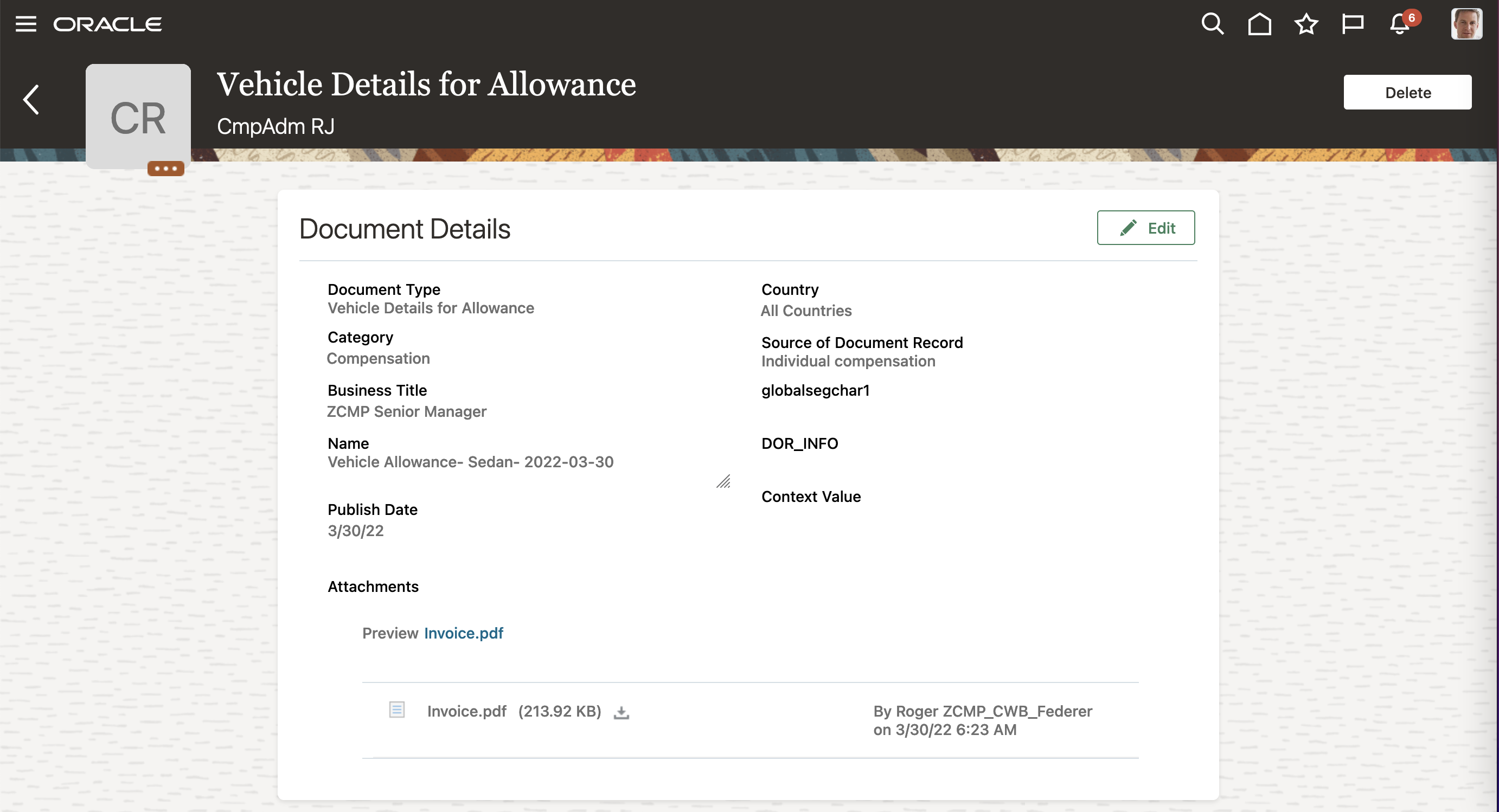Click the search magnifier icon
This screenshot has width=1499, height=812.
pyautogui.click(x=1212, y=24)
